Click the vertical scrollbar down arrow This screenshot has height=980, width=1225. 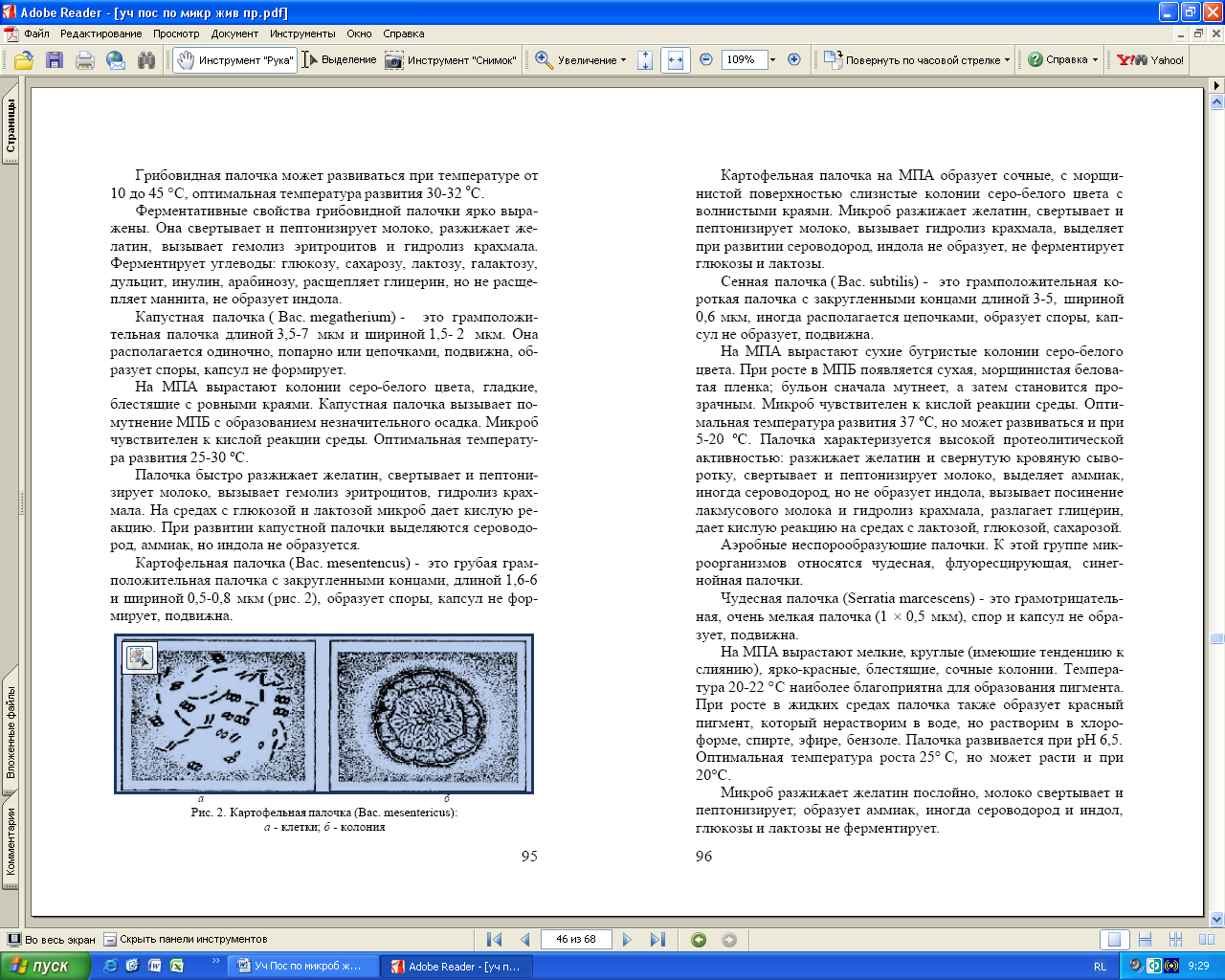coord(1217,919)
